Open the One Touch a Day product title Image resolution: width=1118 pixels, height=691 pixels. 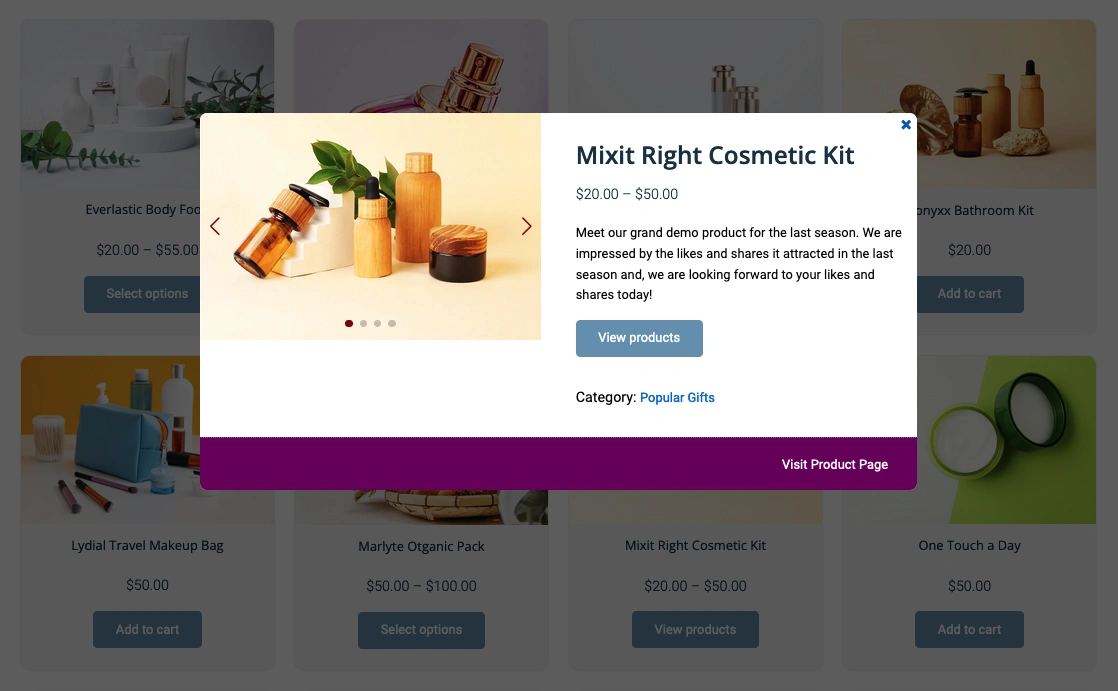pos(969,546)
